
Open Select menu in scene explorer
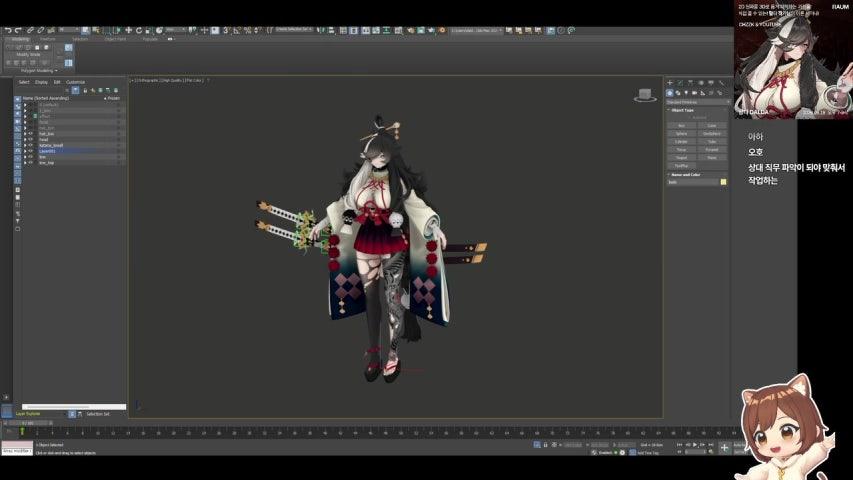24,82
